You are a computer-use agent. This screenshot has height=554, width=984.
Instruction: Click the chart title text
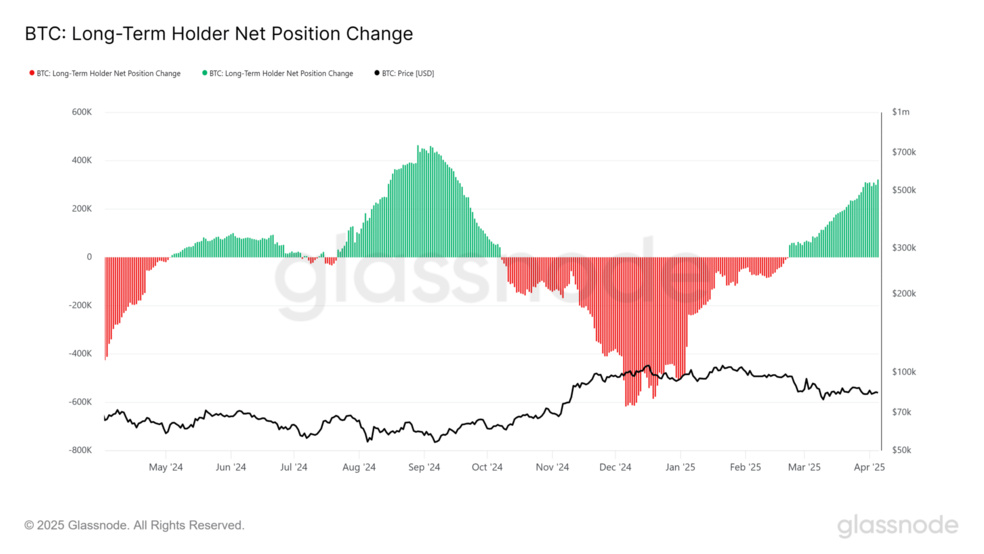(219, 33)
